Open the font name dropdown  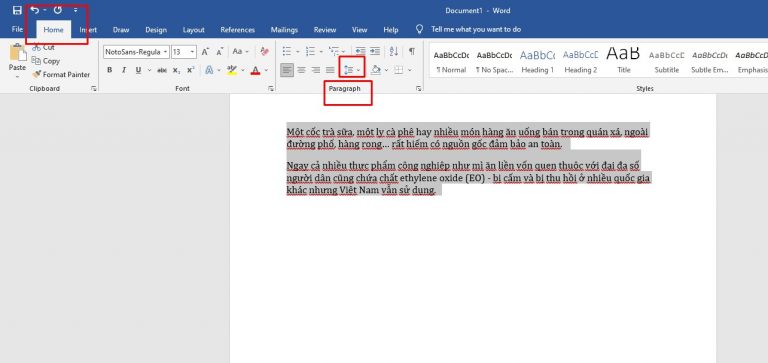(166, 51)
